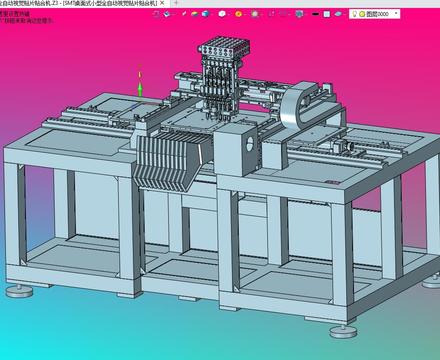Click the multicolor stacked layers icon
The image size is (440, 360).
tap(195, 14)
